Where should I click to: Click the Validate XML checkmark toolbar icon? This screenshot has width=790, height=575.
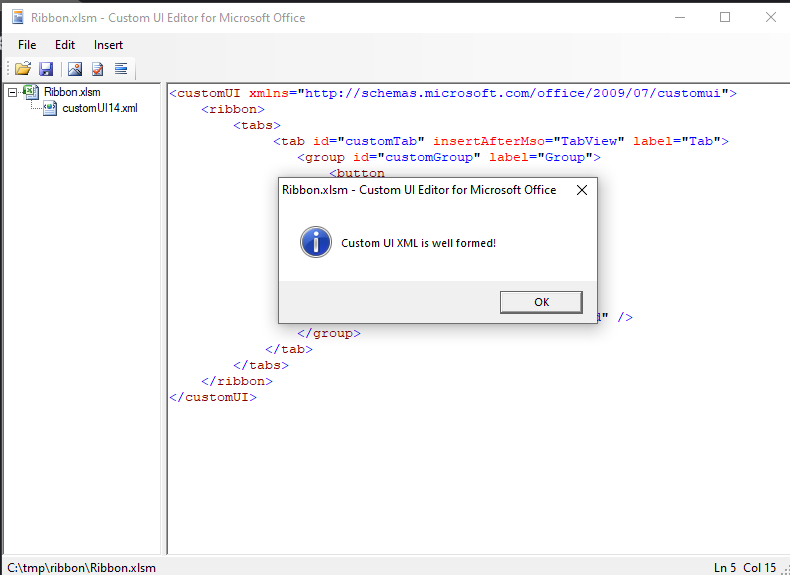coord(98,69)
